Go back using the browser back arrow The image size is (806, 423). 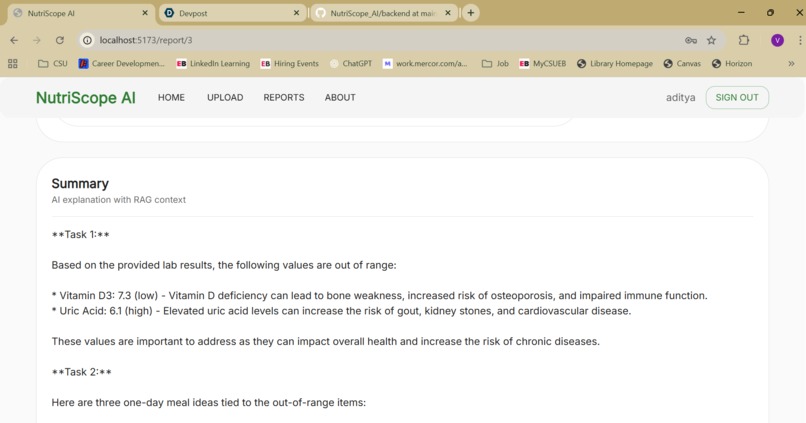(14, 40)
